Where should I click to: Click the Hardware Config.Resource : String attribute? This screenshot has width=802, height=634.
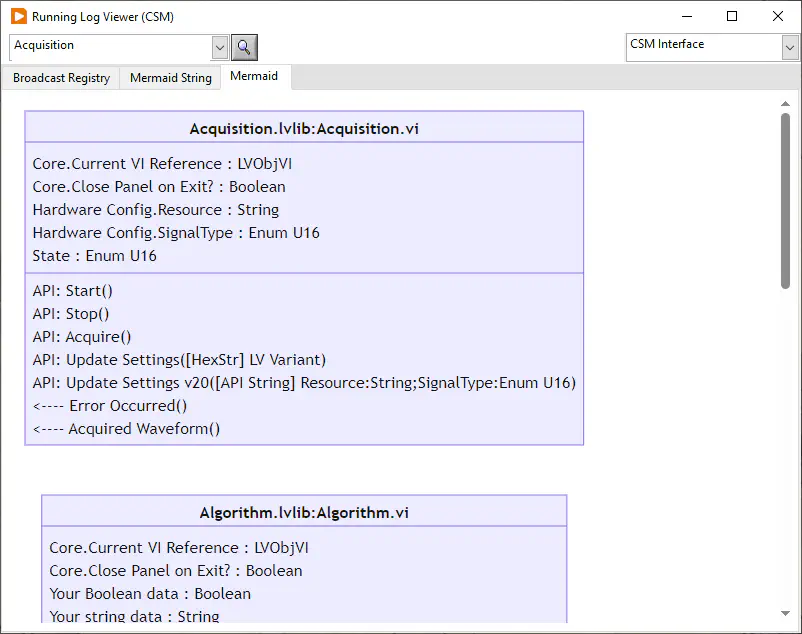point(155,210)
